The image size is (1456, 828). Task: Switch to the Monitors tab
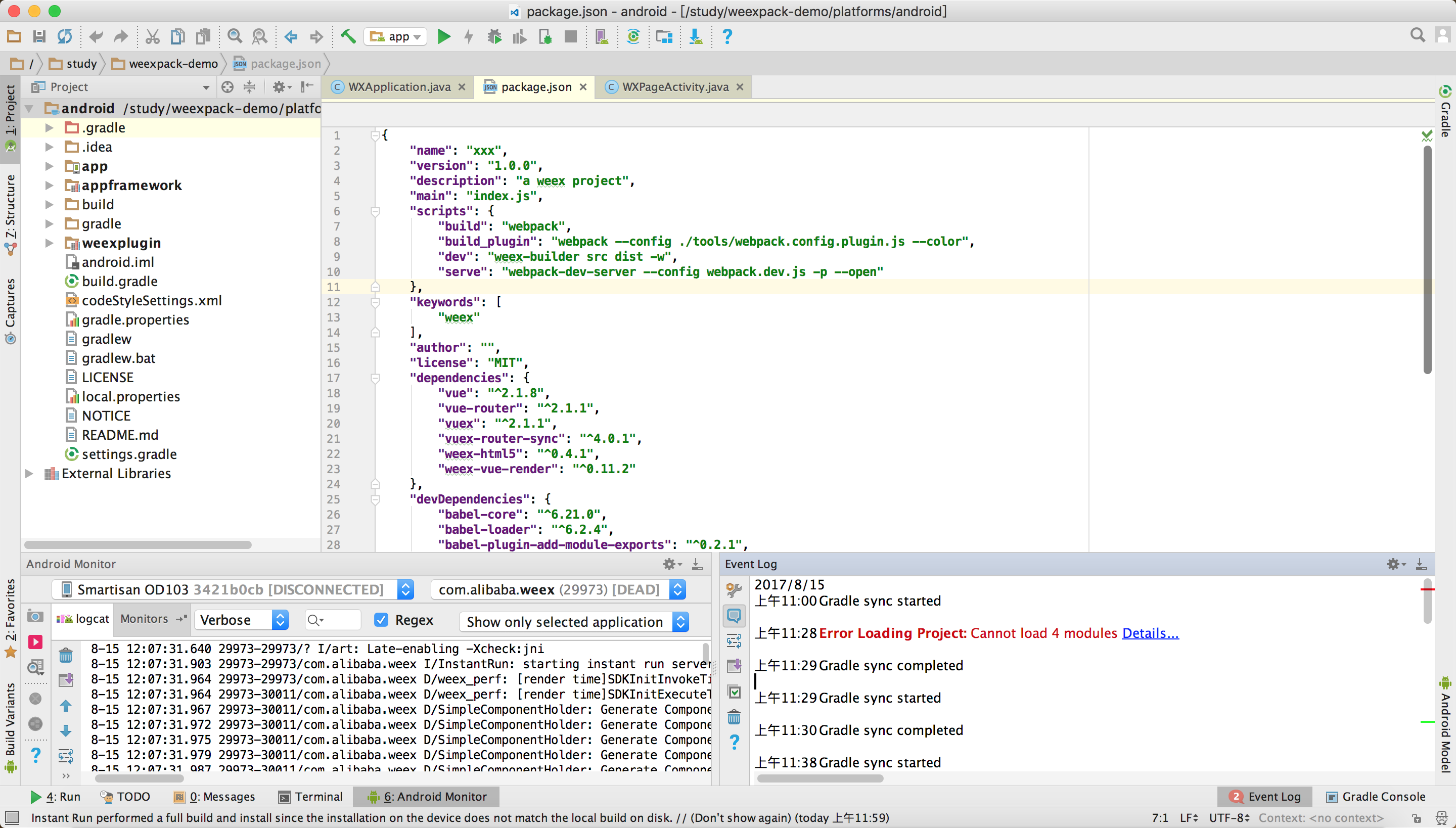tap(145, 619)
